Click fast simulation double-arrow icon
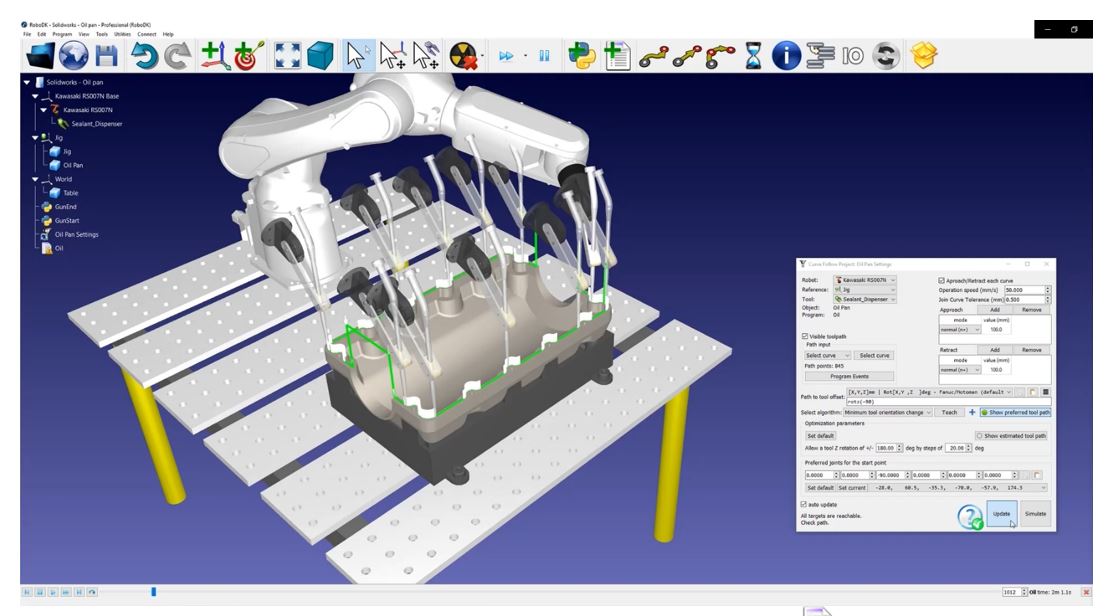 click(506, 56)
